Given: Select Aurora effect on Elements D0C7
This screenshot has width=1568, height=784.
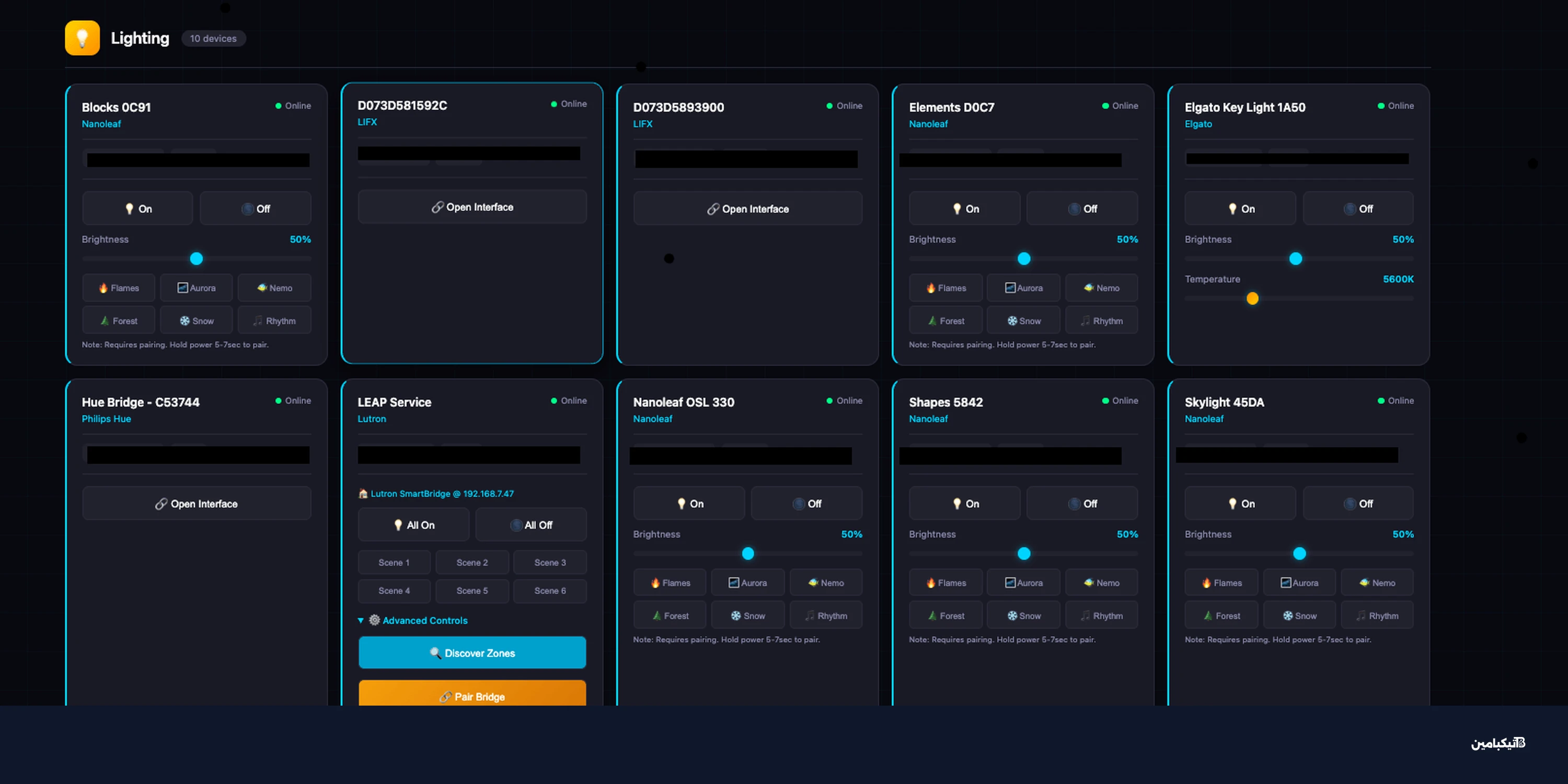Looking at the screenshot, I should click(x=1023, y=288).
